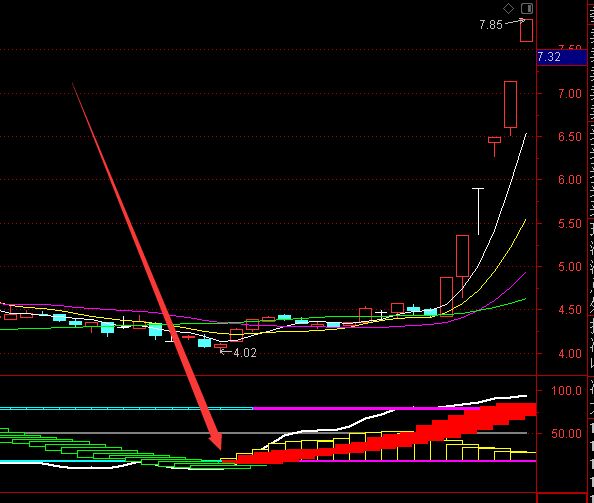Click the red candlestick at the 7.85 high
Image resolution: width=594 pixels, height=503 pixels.
[x=526, y=30]
